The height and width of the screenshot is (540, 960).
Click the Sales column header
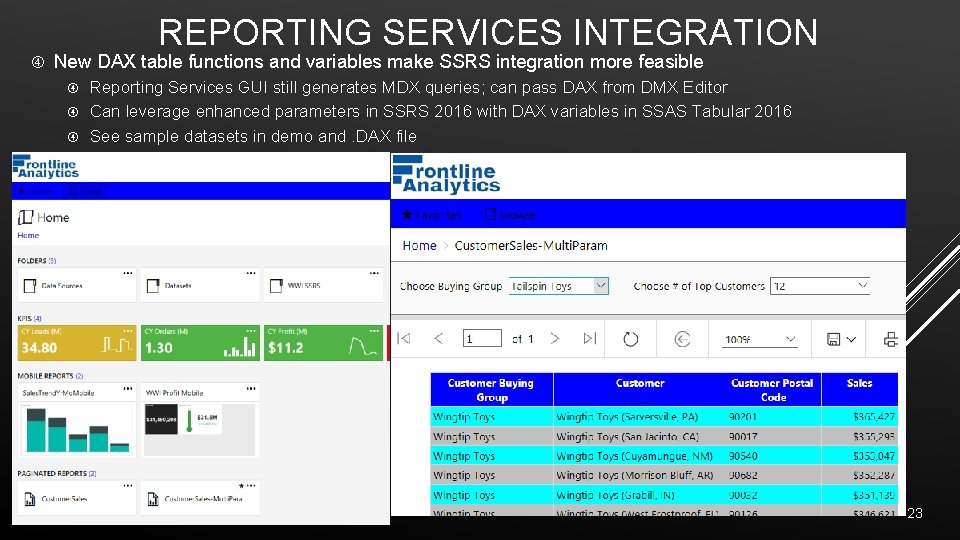click(860, 390)
